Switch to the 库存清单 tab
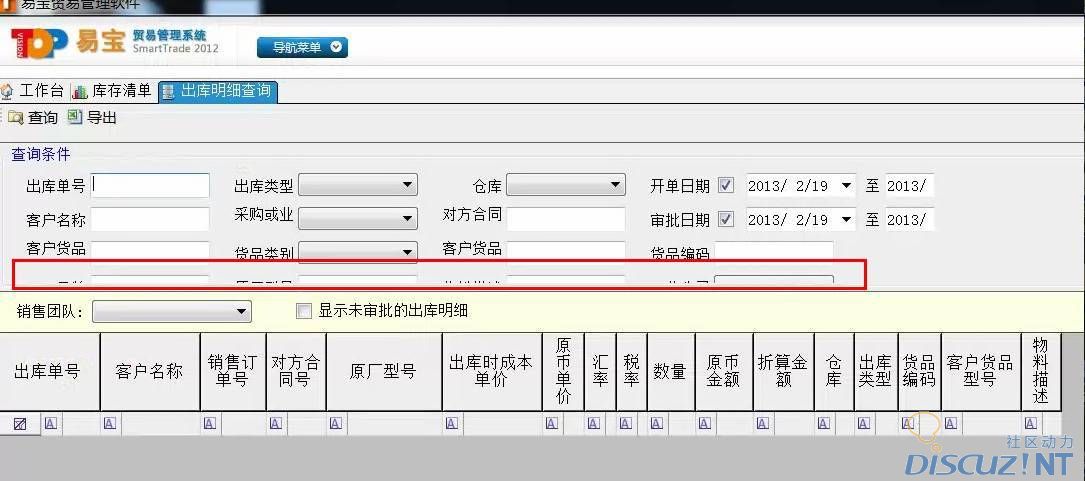Viewport: 1085px width, 481px height. tap(121, 91)
